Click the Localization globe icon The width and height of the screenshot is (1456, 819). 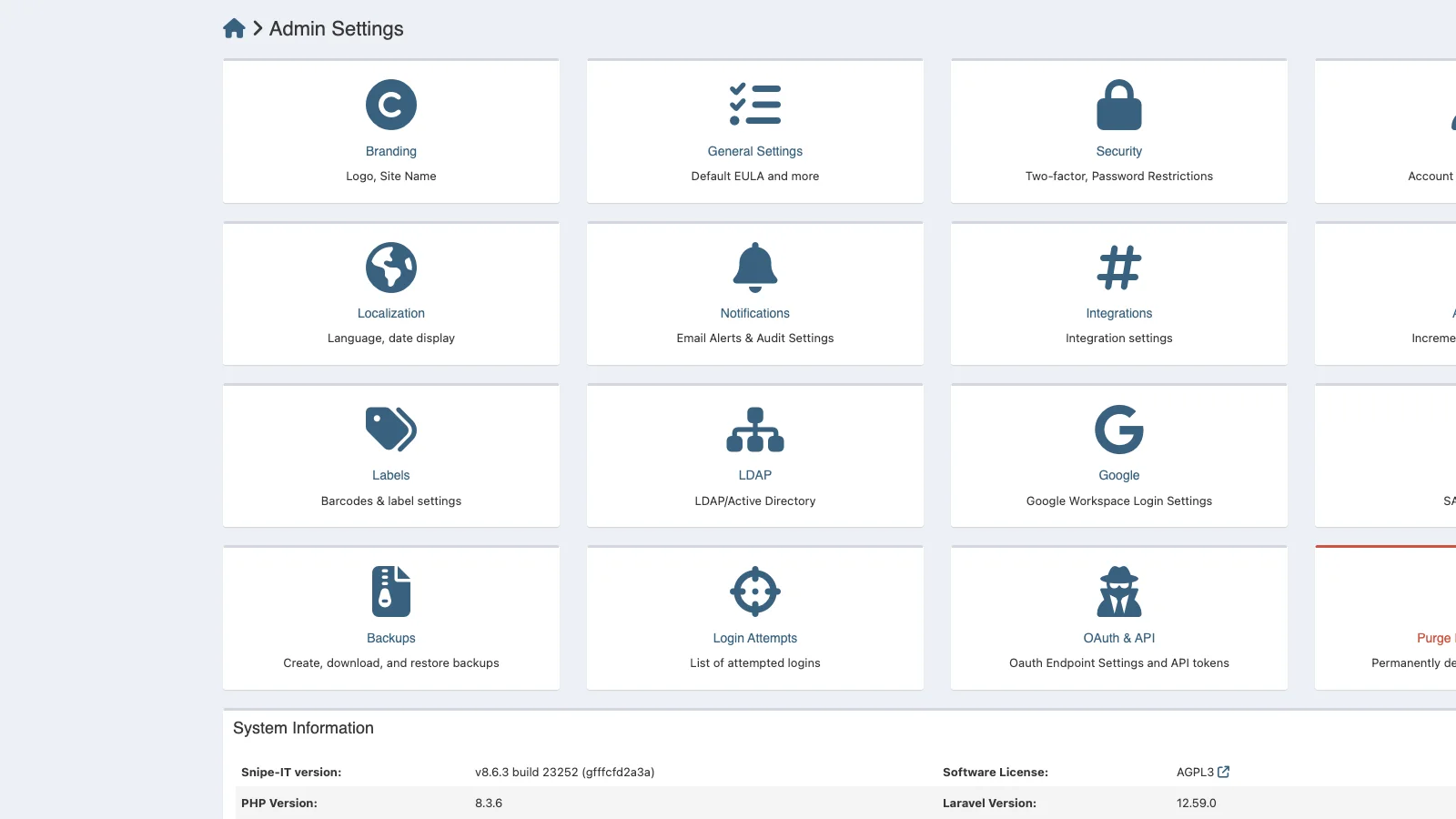pos(391,268)
